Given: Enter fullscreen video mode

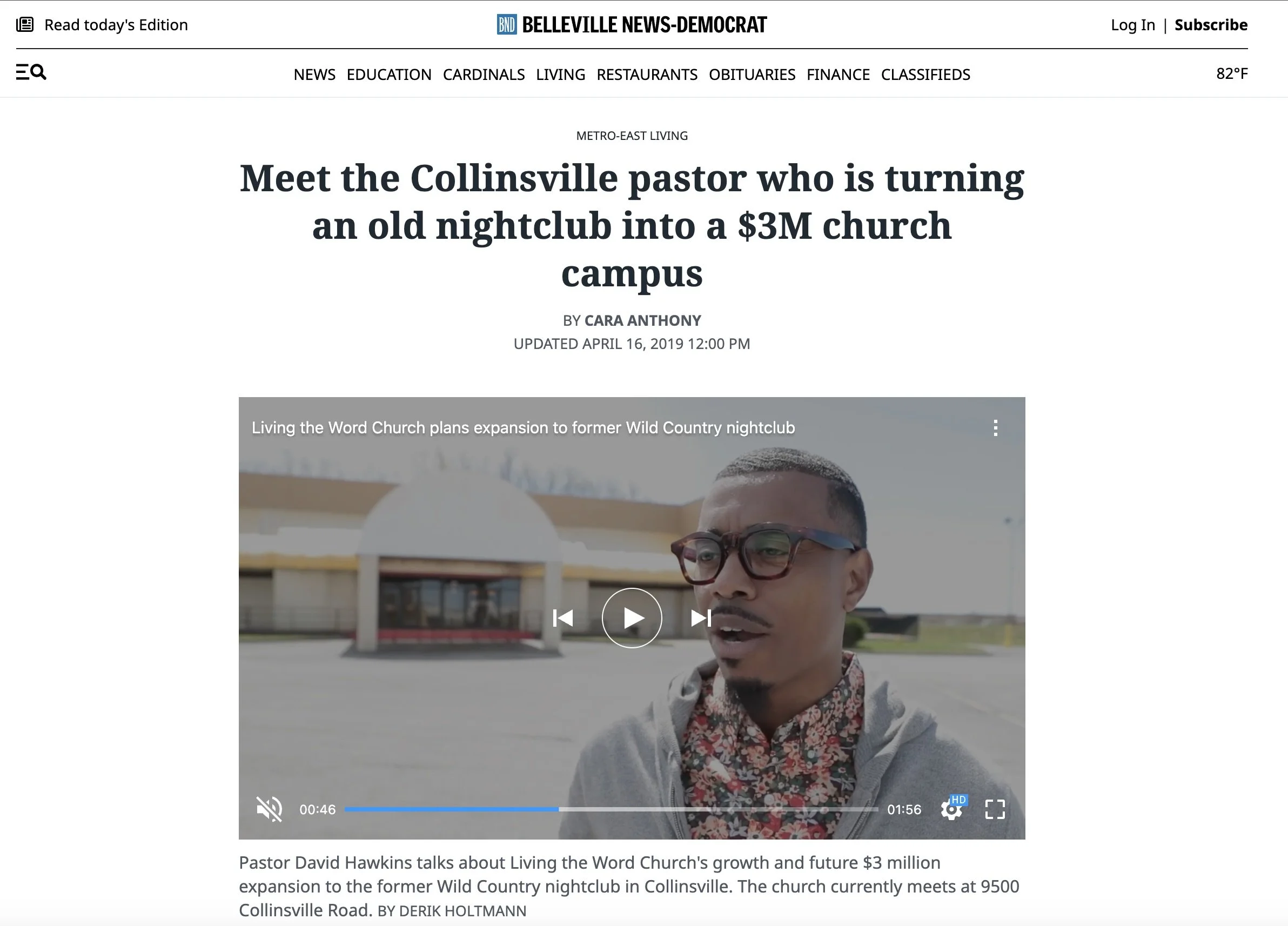Looking at the screenshot, I should click(x=995, y=809).
